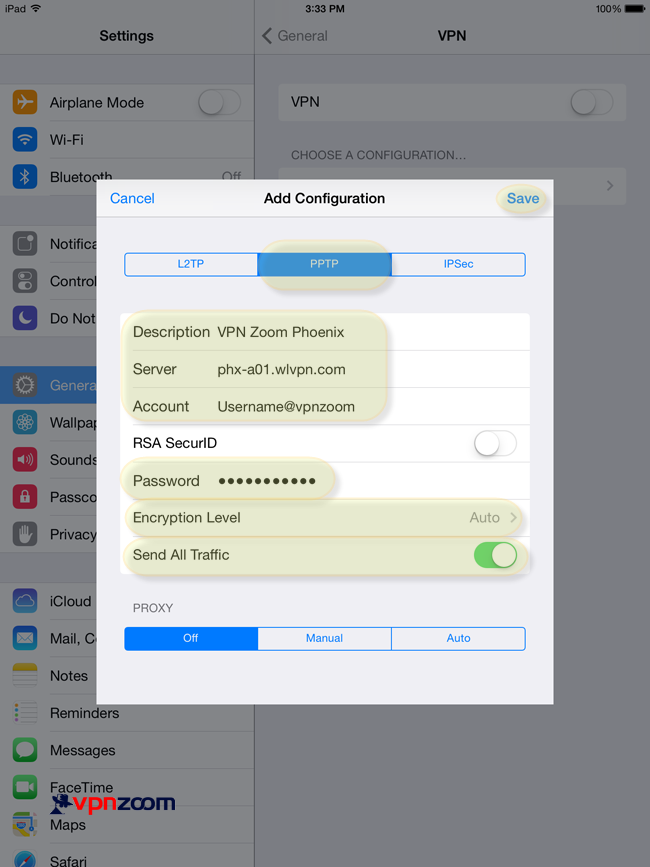This screenshot has width=650, height=867.
Task: Tap the Mail envelope icon
Action: (x=25, y=638)
